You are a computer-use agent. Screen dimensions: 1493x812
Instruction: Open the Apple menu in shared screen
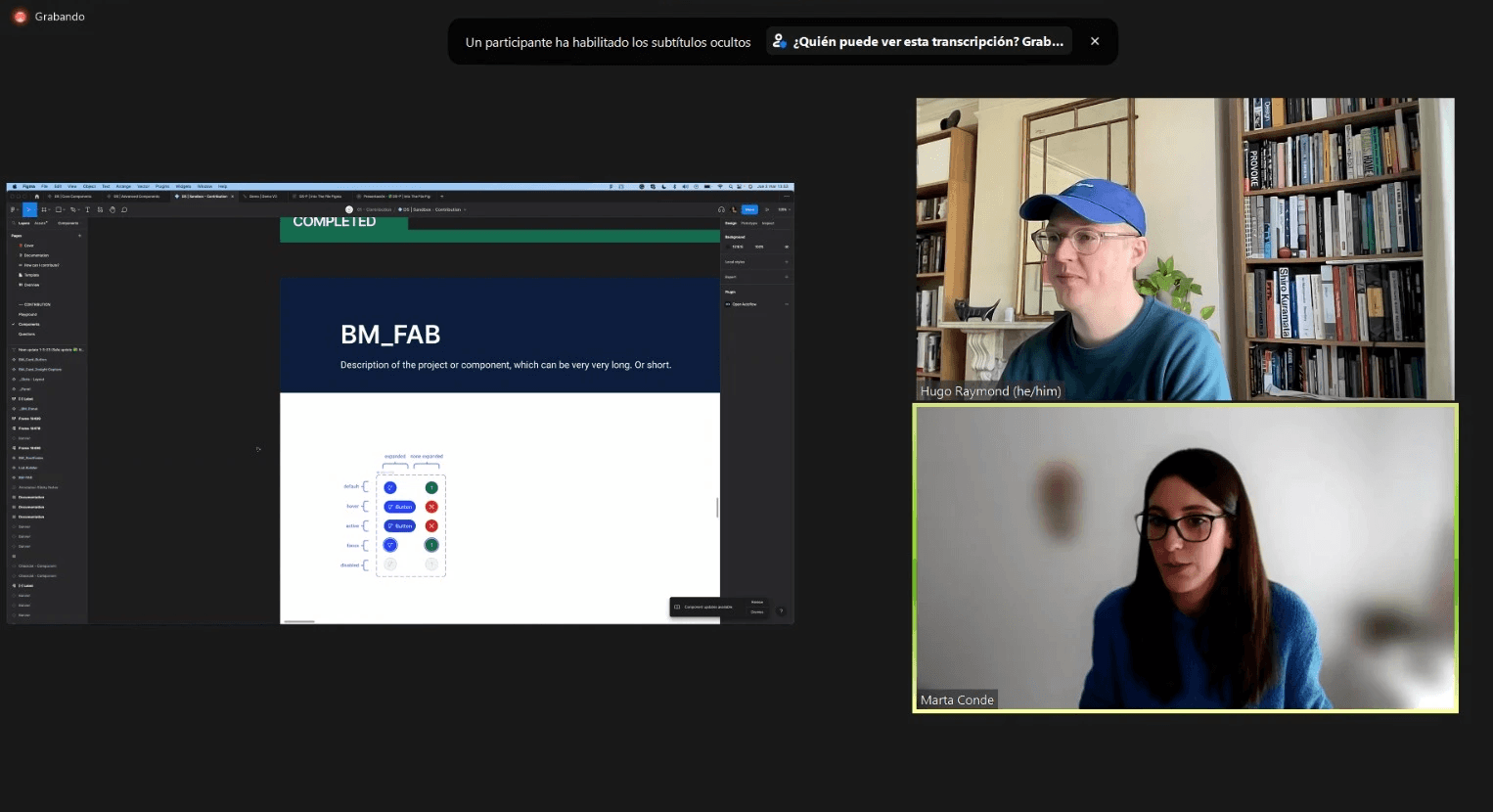[x=15, y=186]
